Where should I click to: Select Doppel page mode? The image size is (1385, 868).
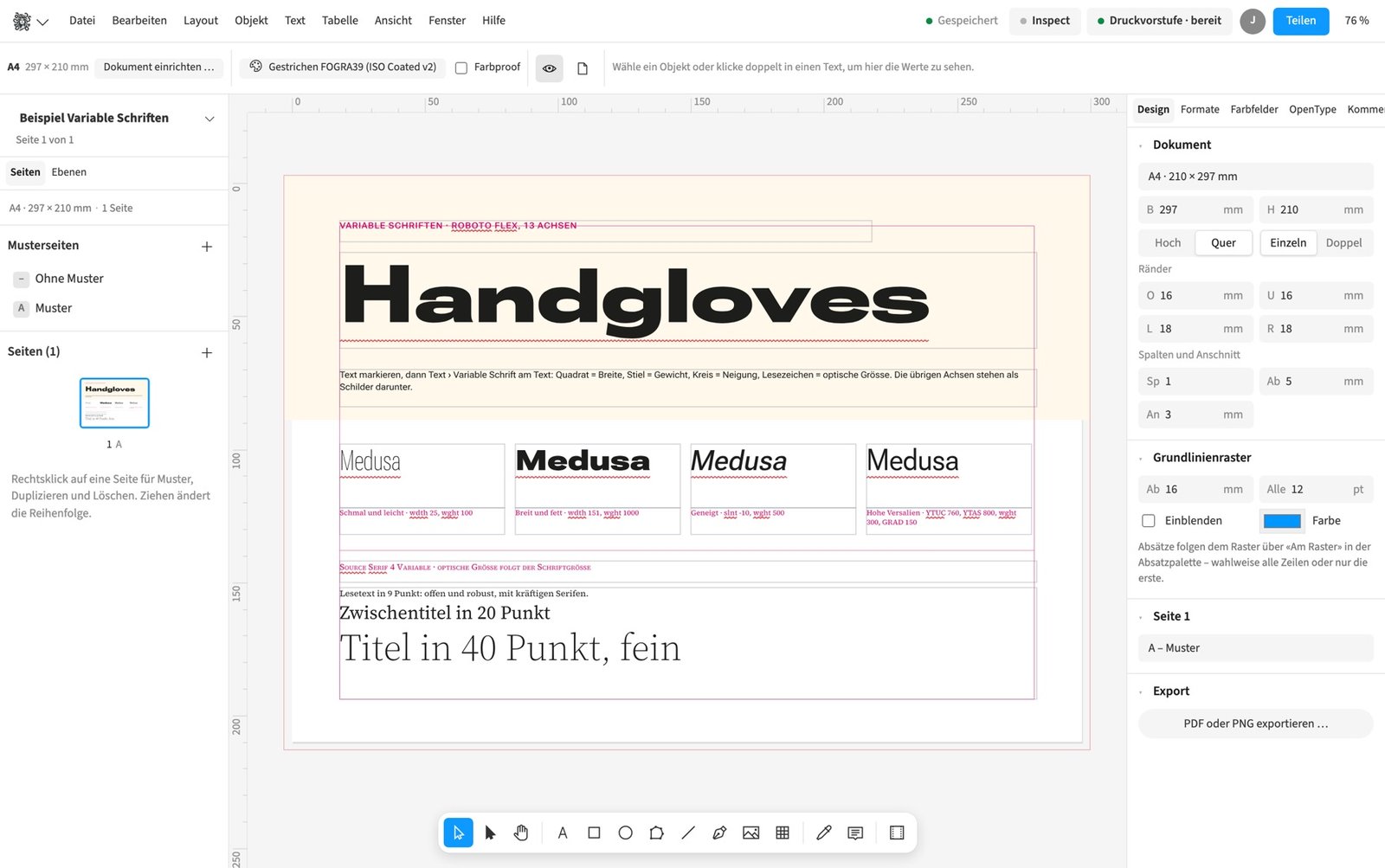click(1343, 243)
